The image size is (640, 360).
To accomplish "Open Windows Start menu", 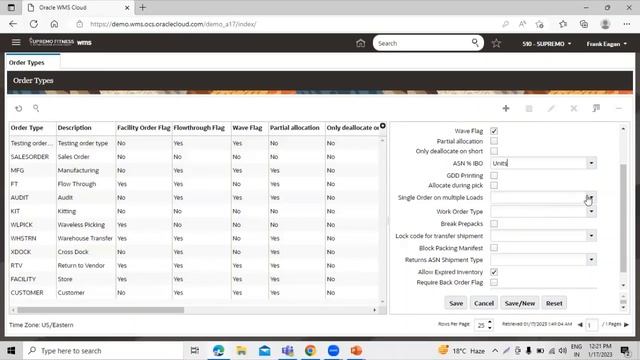I will [x=11, y=351].
